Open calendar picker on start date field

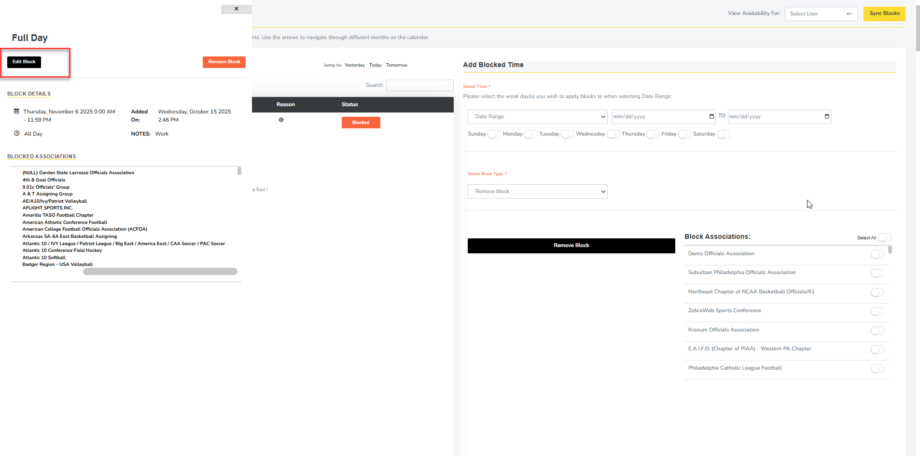tap(710, 116)
